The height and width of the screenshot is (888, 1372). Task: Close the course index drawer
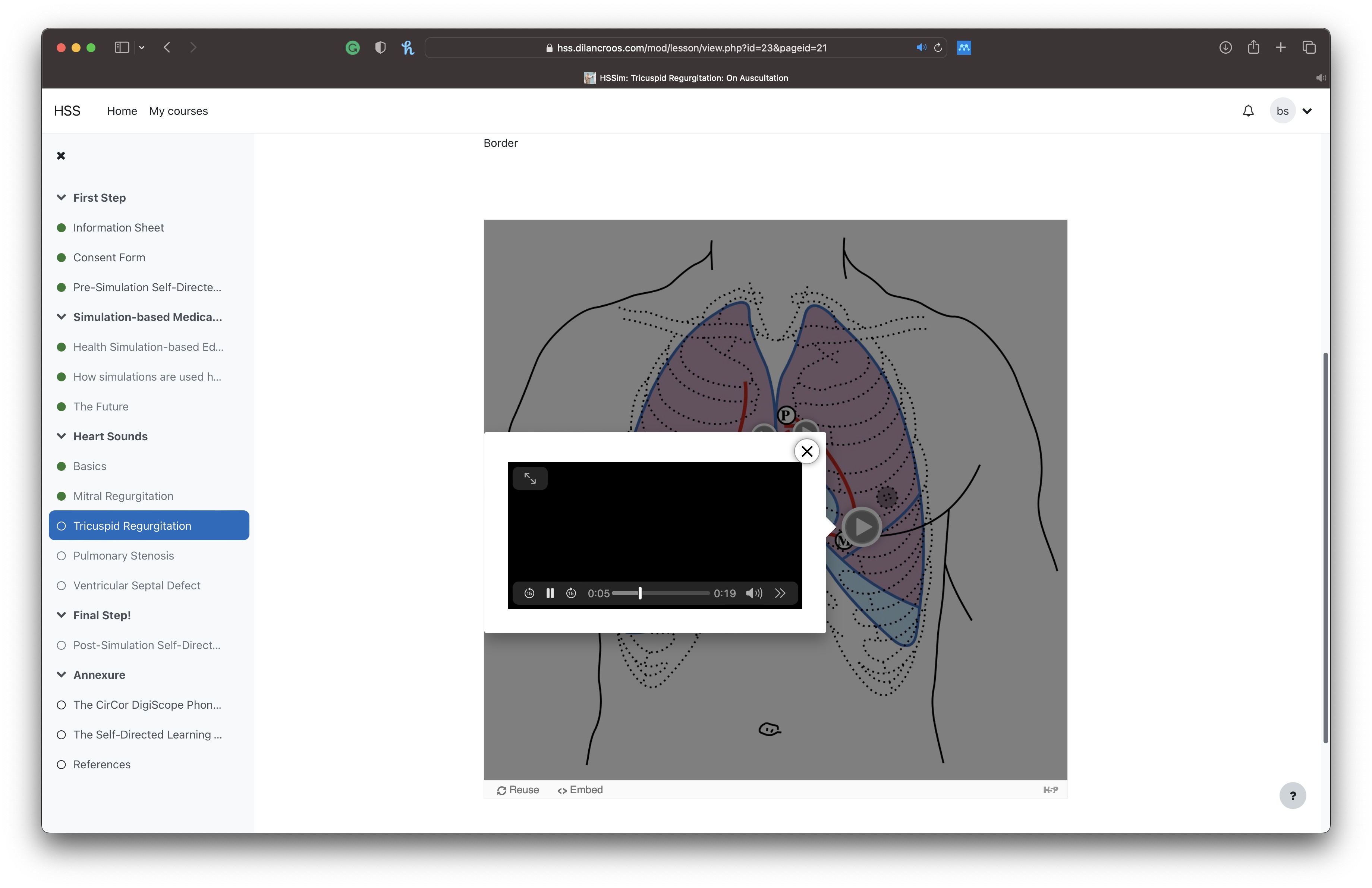(60, 155)
